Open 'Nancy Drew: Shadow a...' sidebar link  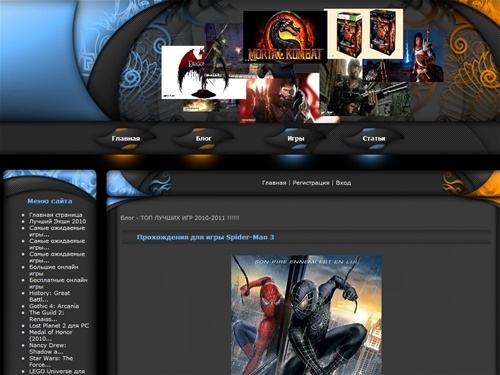(48, 348)
